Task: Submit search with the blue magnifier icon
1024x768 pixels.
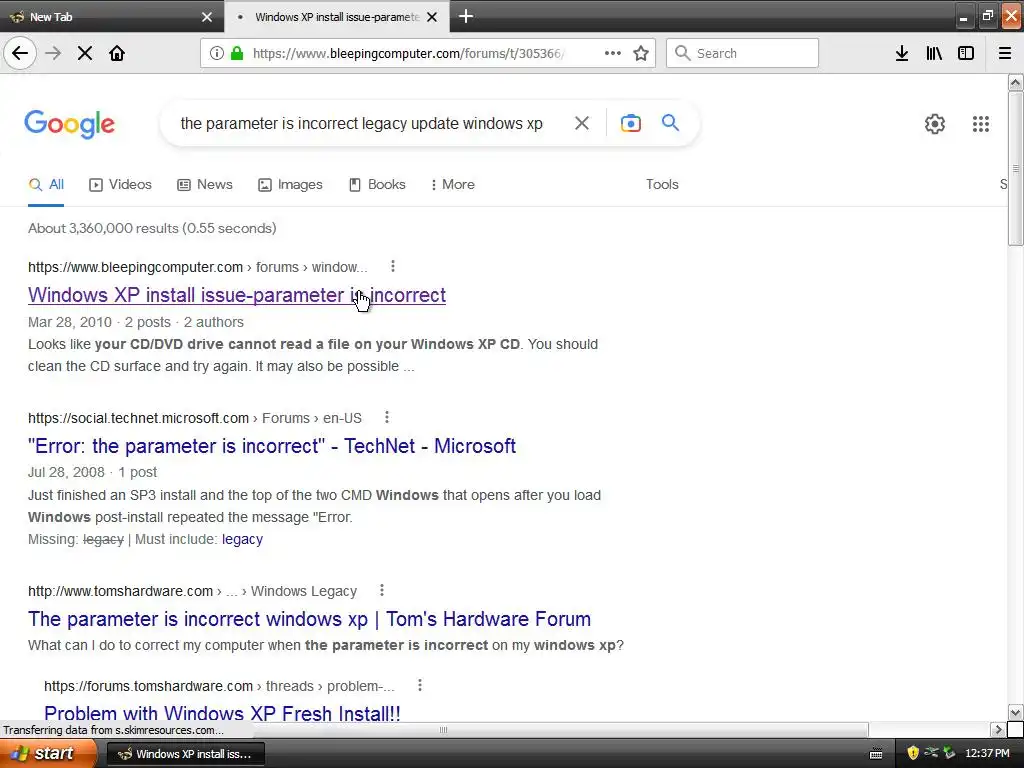Action: 670,122
